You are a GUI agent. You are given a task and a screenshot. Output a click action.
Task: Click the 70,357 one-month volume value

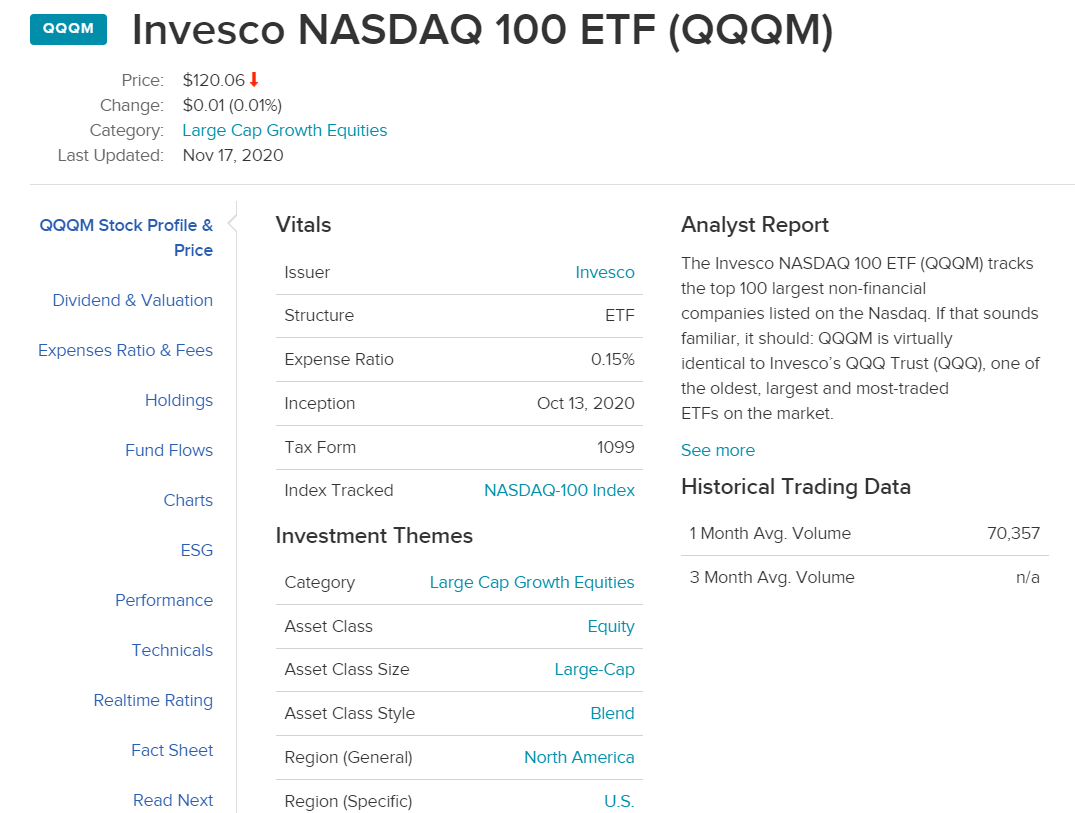[x=1013, y=533]
